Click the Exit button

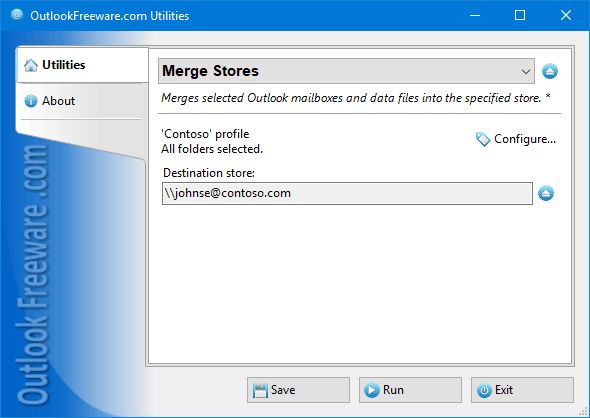[522, 390]
